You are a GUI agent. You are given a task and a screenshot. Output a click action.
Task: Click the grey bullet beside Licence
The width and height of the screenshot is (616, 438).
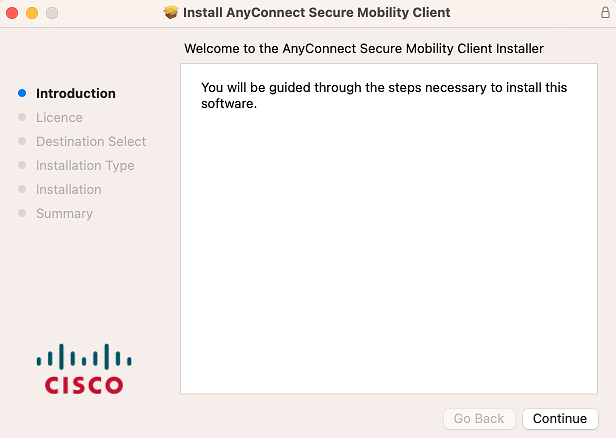(22, 117)
